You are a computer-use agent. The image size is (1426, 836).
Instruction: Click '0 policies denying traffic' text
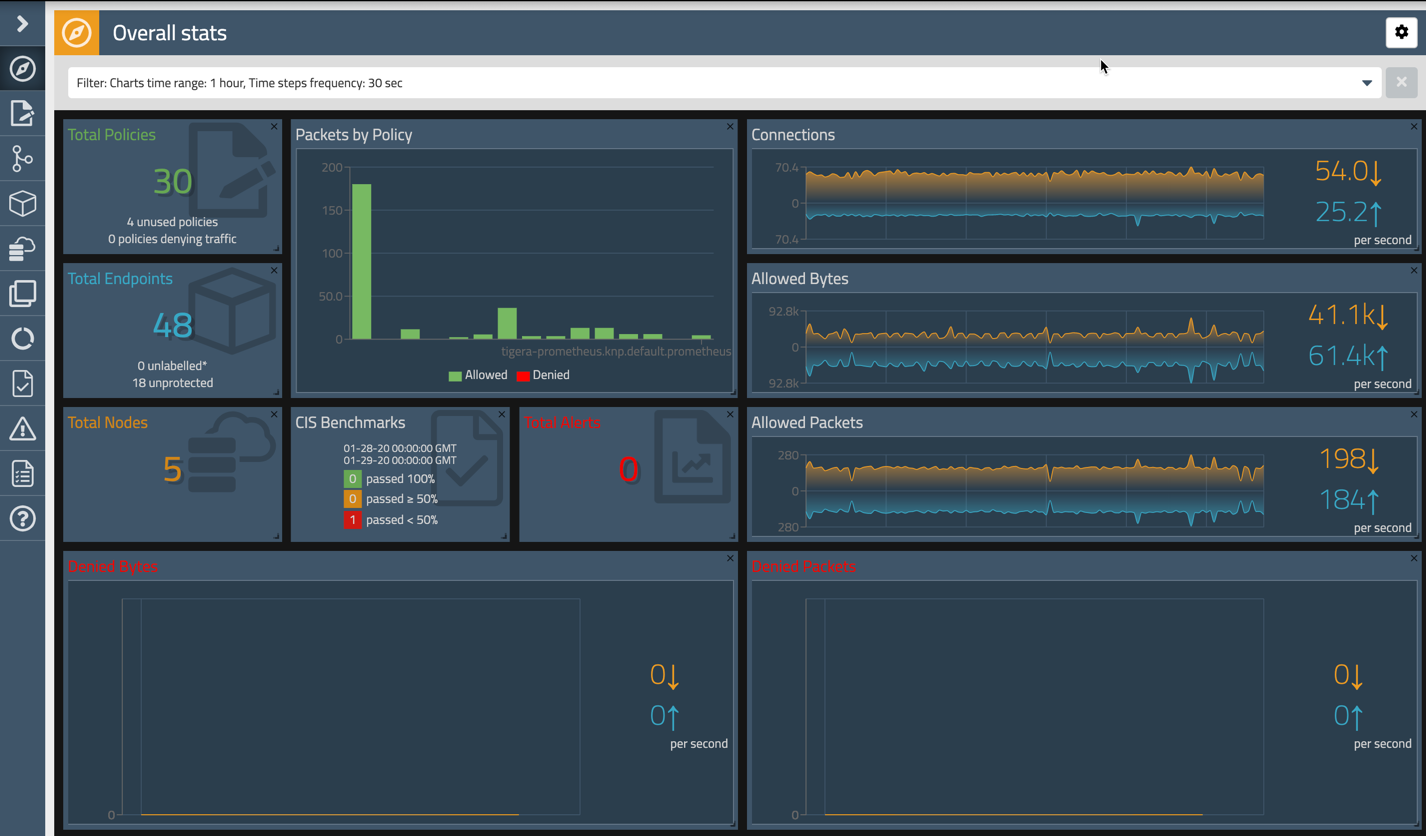coord(172,239)
